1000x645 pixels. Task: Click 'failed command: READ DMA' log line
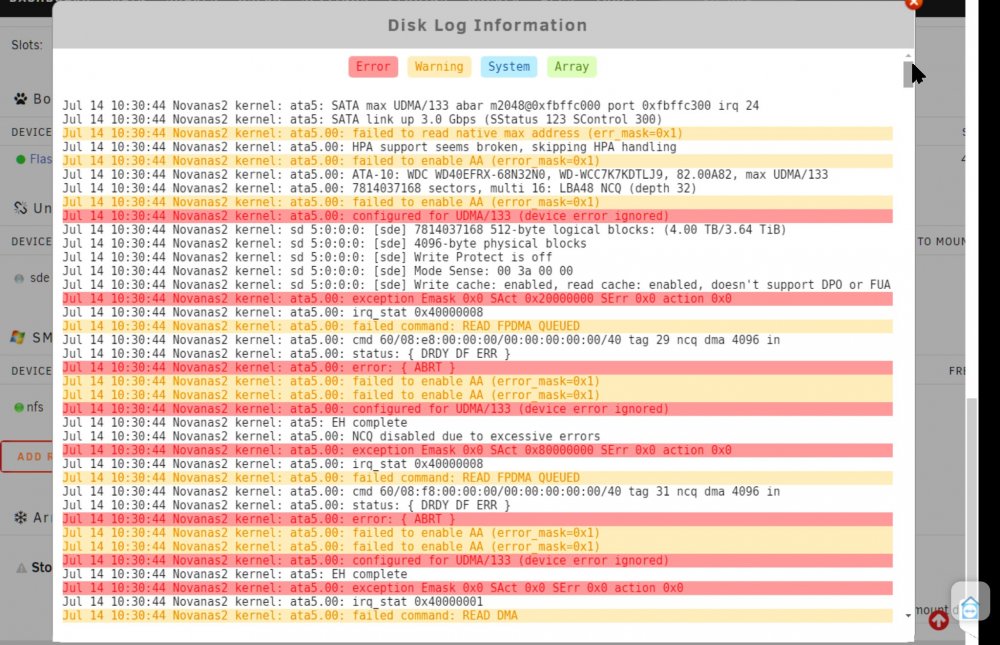(x=477, y=616)
